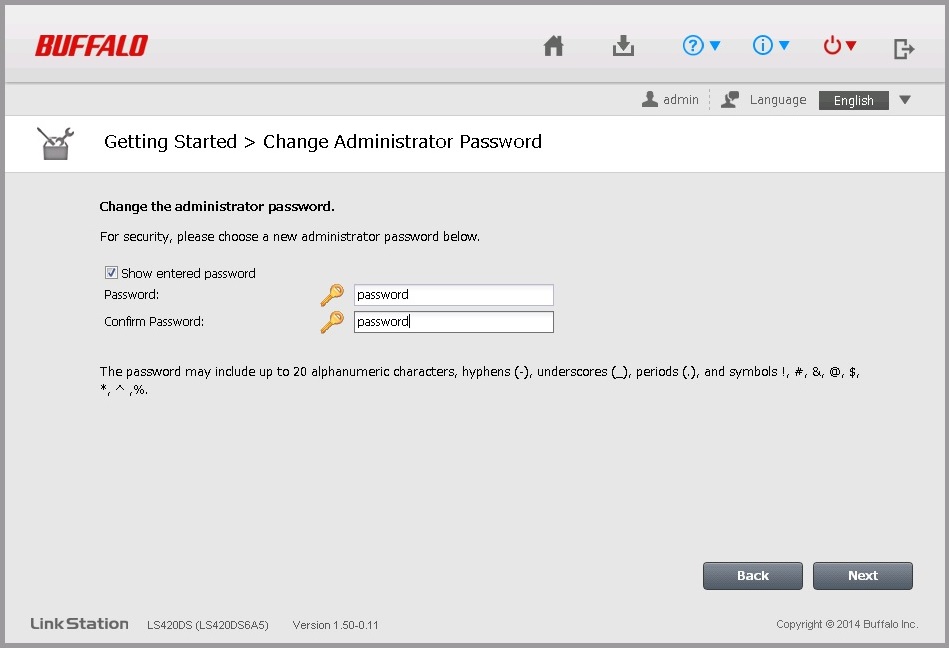Click the admin user icon
This screenshot has height=648, width=949.
point(649,99)
